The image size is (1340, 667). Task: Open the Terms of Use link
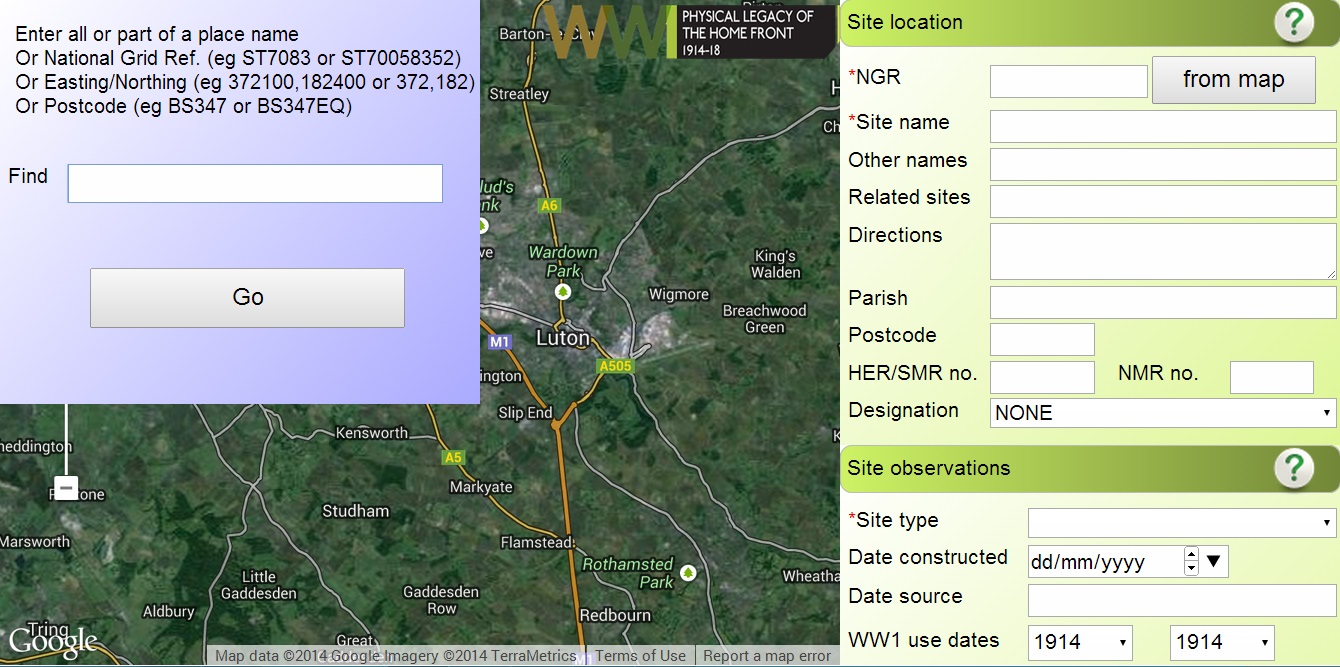[x=640, y=656]
